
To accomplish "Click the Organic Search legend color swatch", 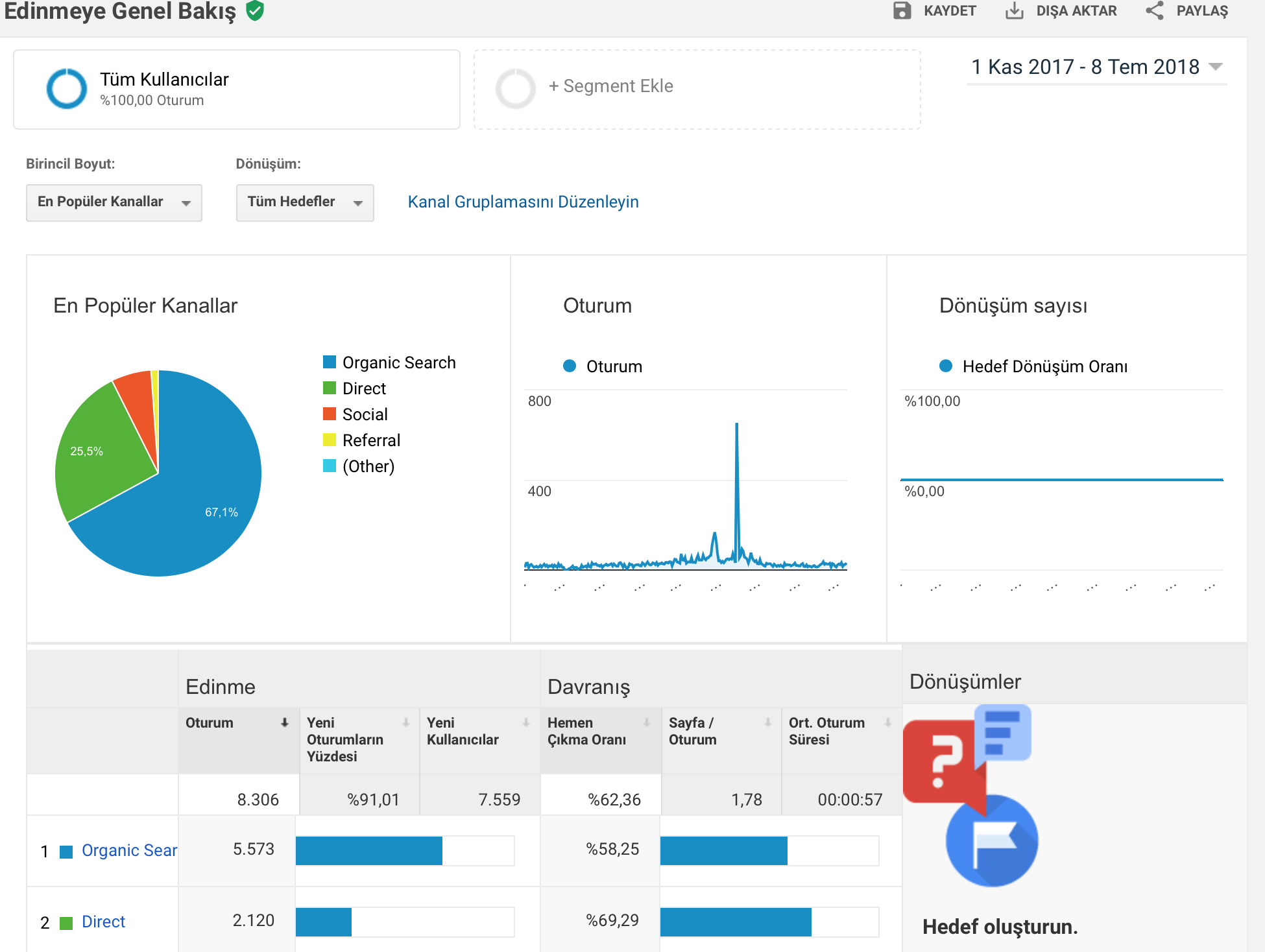I will [x=330, y=362].
